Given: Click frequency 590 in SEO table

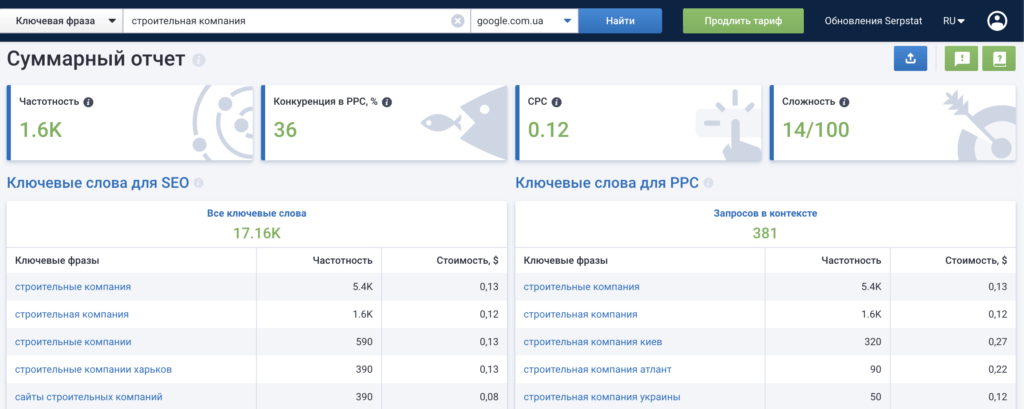Looking at the screenshot, I should (x=364, y=342).
